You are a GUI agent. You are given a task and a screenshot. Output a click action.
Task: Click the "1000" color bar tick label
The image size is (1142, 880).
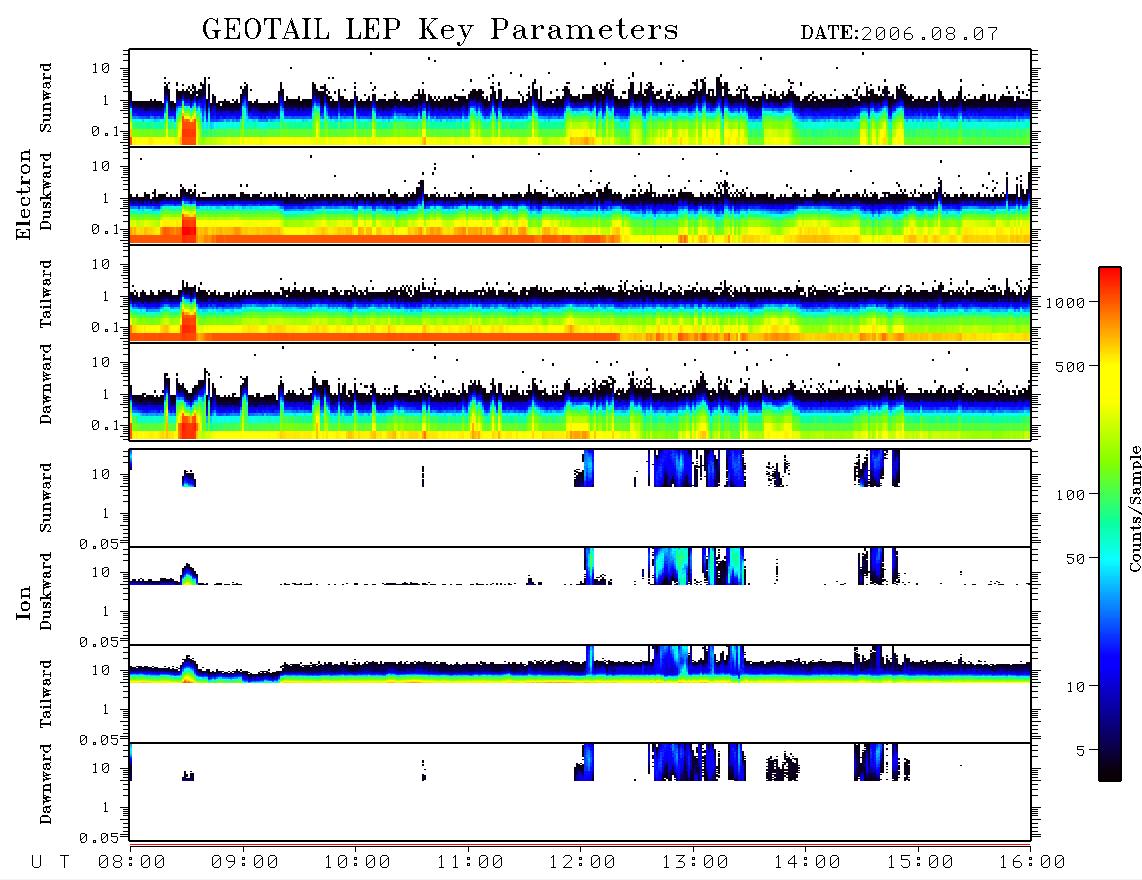click(x=1066, y=303)
